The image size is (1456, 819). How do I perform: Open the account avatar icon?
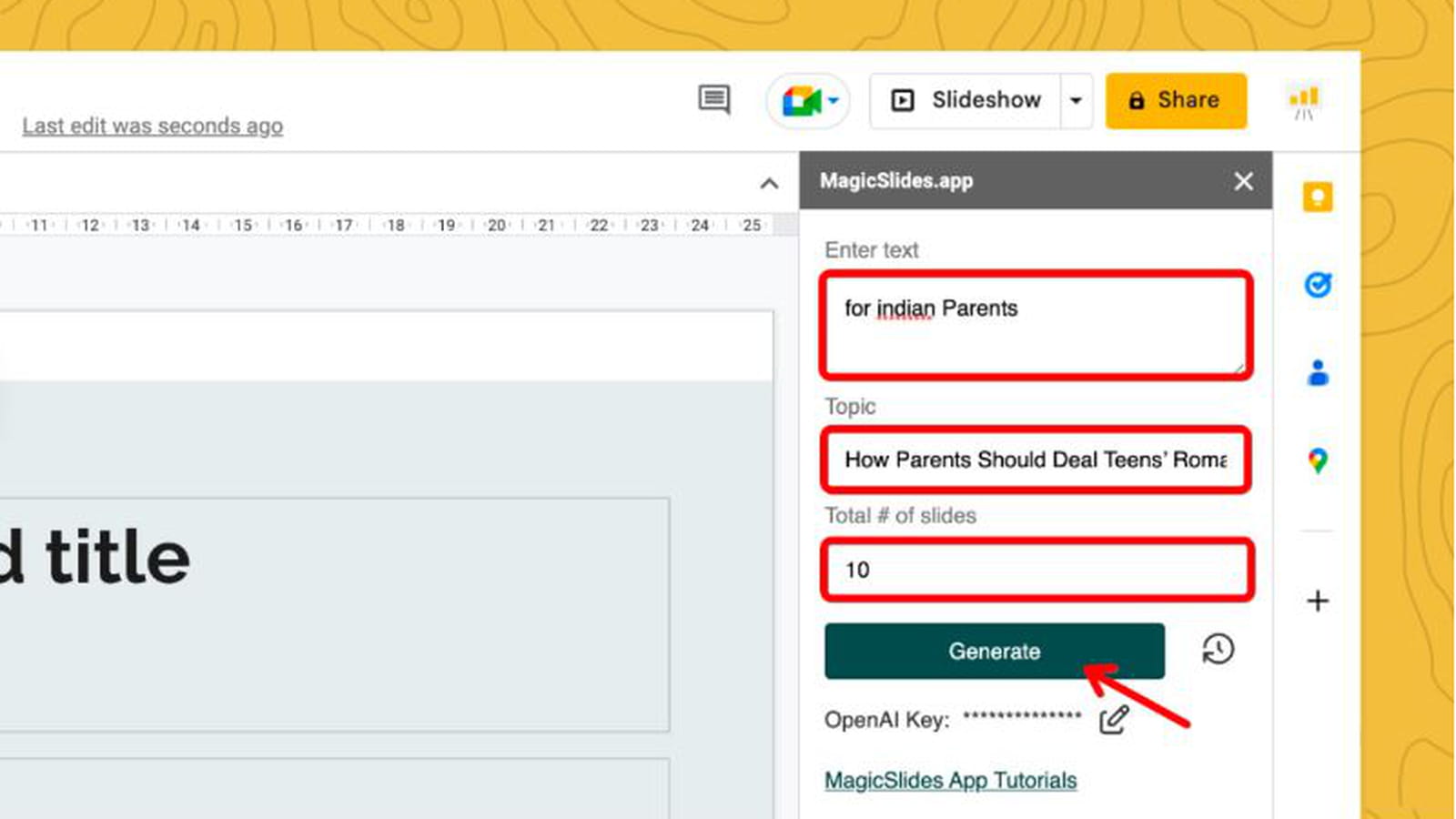pyautogui.click(x=1304, y=100)
